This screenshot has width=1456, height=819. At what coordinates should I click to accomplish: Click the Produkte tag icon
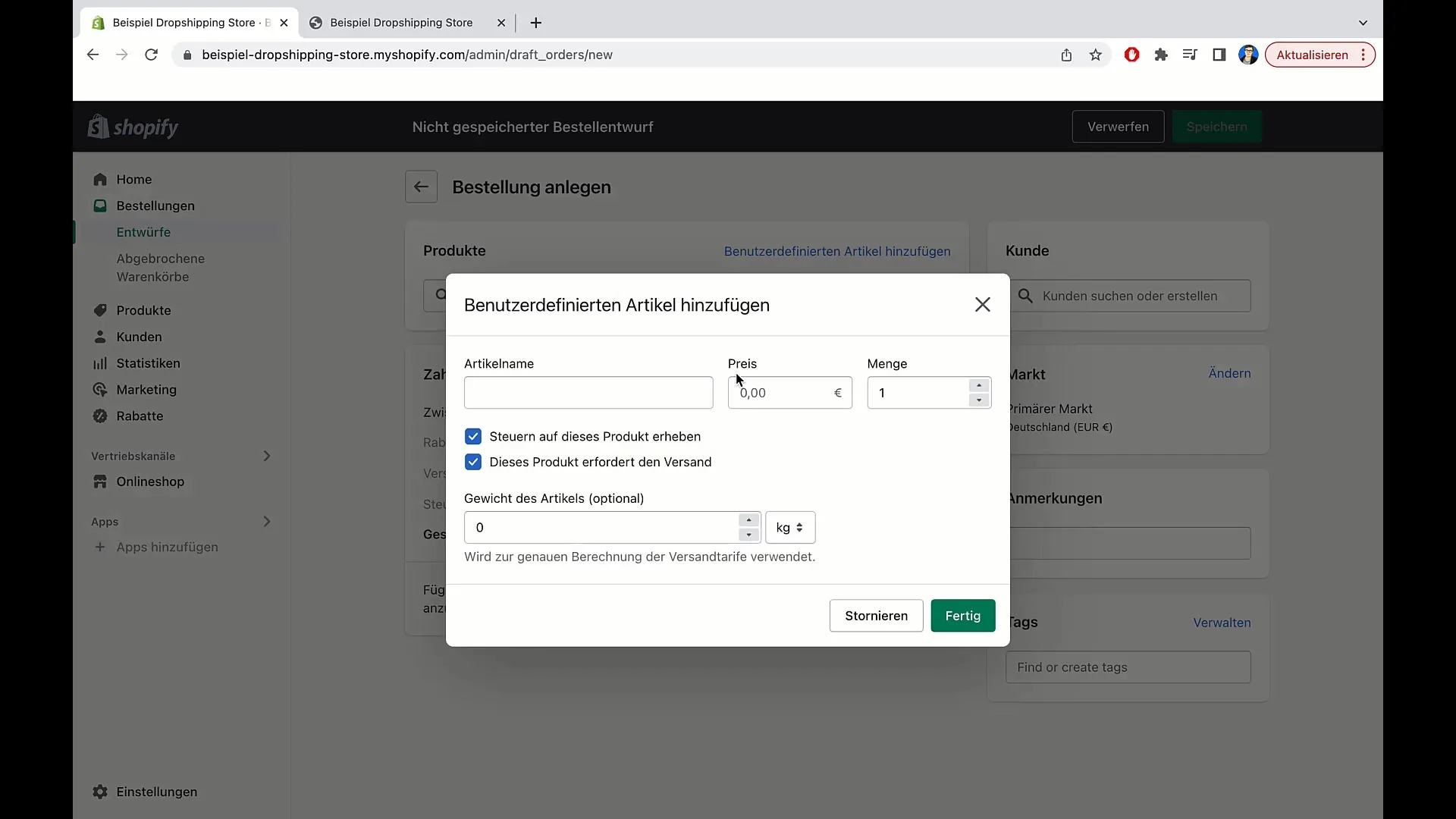100,310
